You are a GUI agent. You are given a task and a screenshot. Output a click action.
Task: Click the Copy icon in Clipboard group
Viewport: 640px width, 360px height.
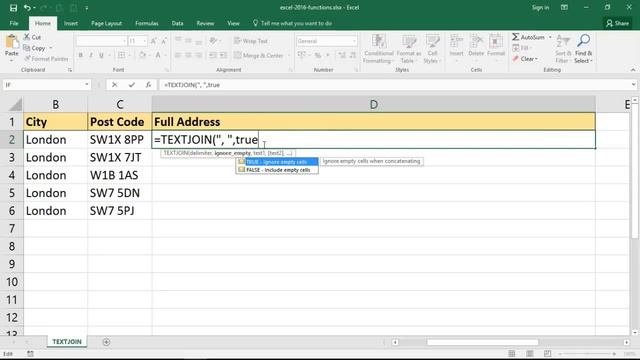(27, 48)
